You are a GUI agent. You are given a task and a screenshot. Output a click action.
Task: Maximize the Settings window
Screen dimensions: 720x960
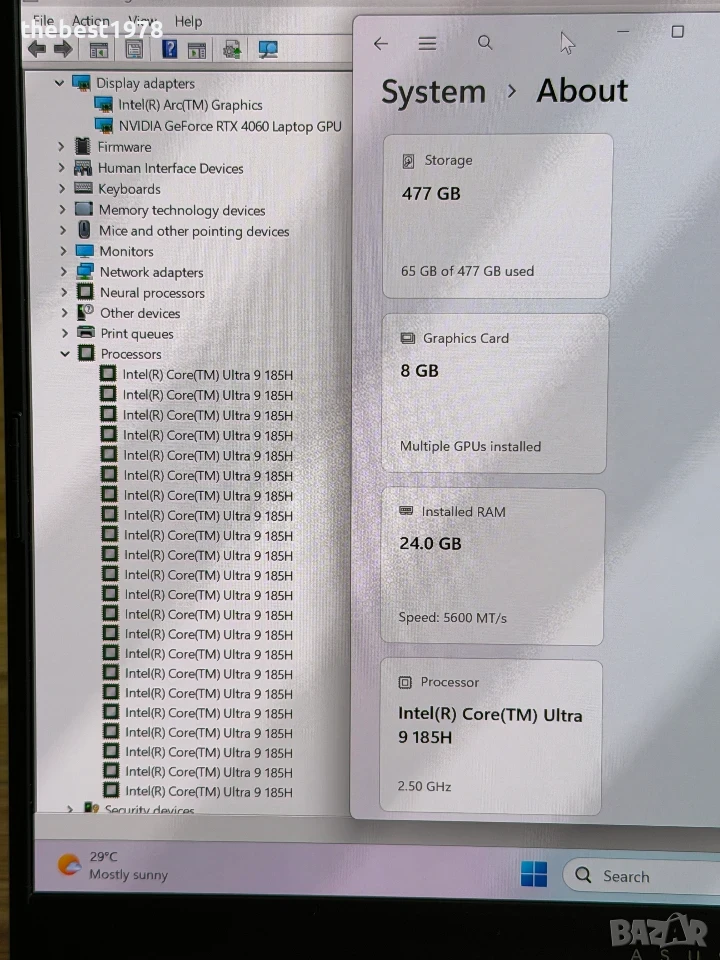tap(677, 31)
